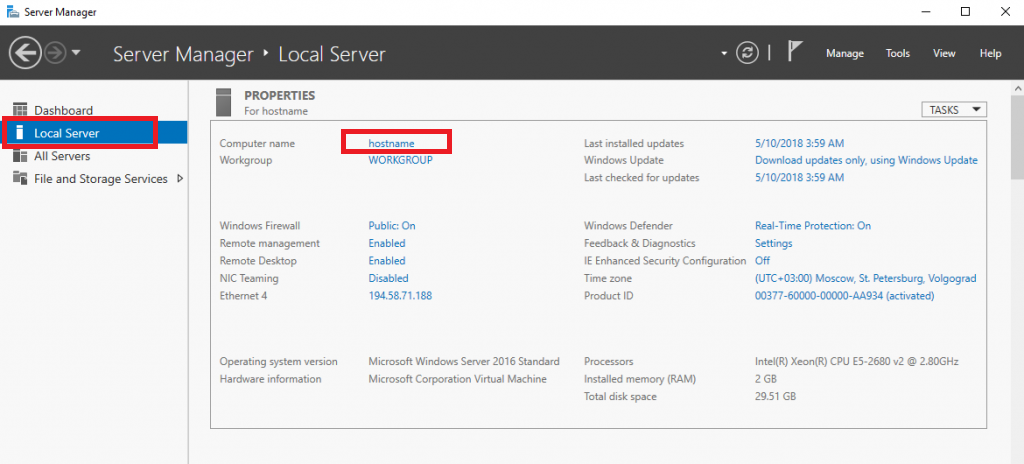
Task: Open the Notifications flag icon
Action: tap(794, 52)
